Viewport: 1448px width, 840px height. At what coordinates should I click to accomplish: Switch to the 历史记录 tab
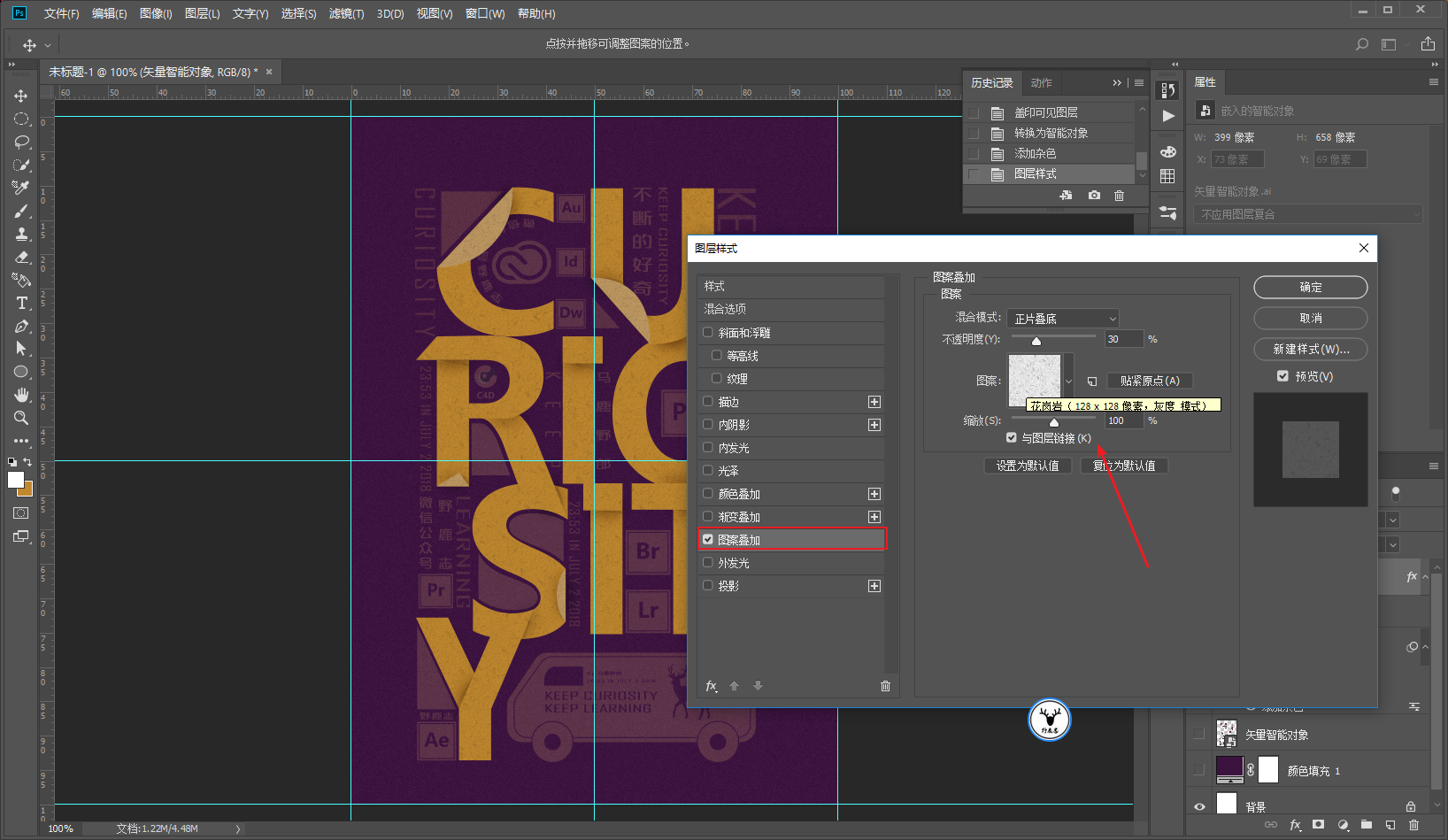(x=991, y=82)
